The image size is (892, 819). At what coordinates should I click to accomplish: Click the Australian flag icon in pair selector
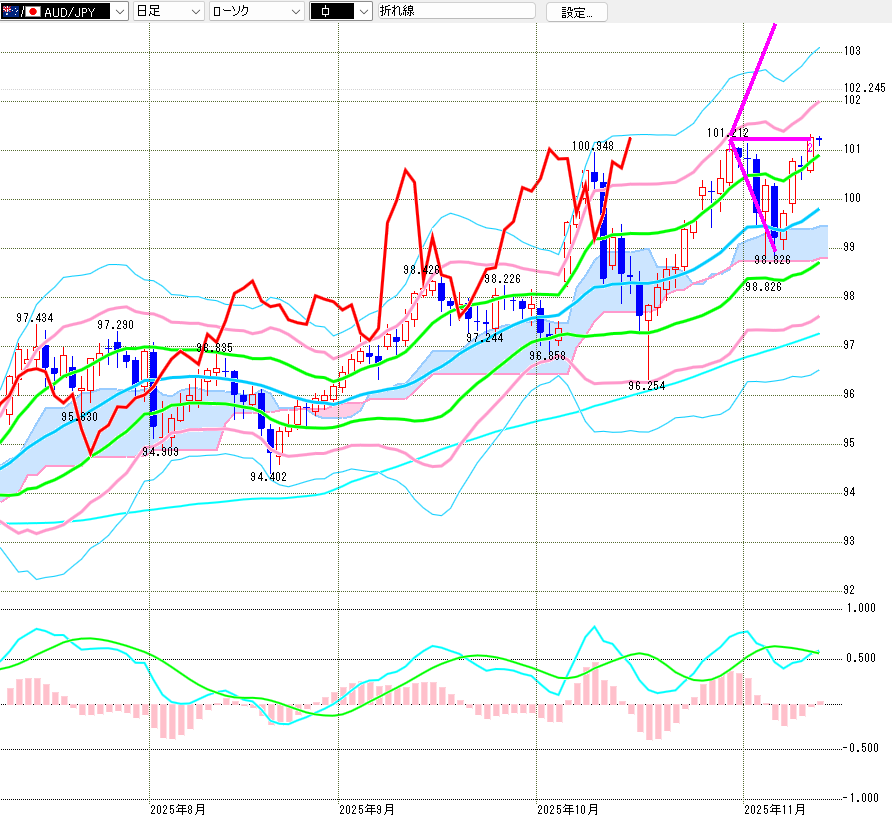point(10,12)
